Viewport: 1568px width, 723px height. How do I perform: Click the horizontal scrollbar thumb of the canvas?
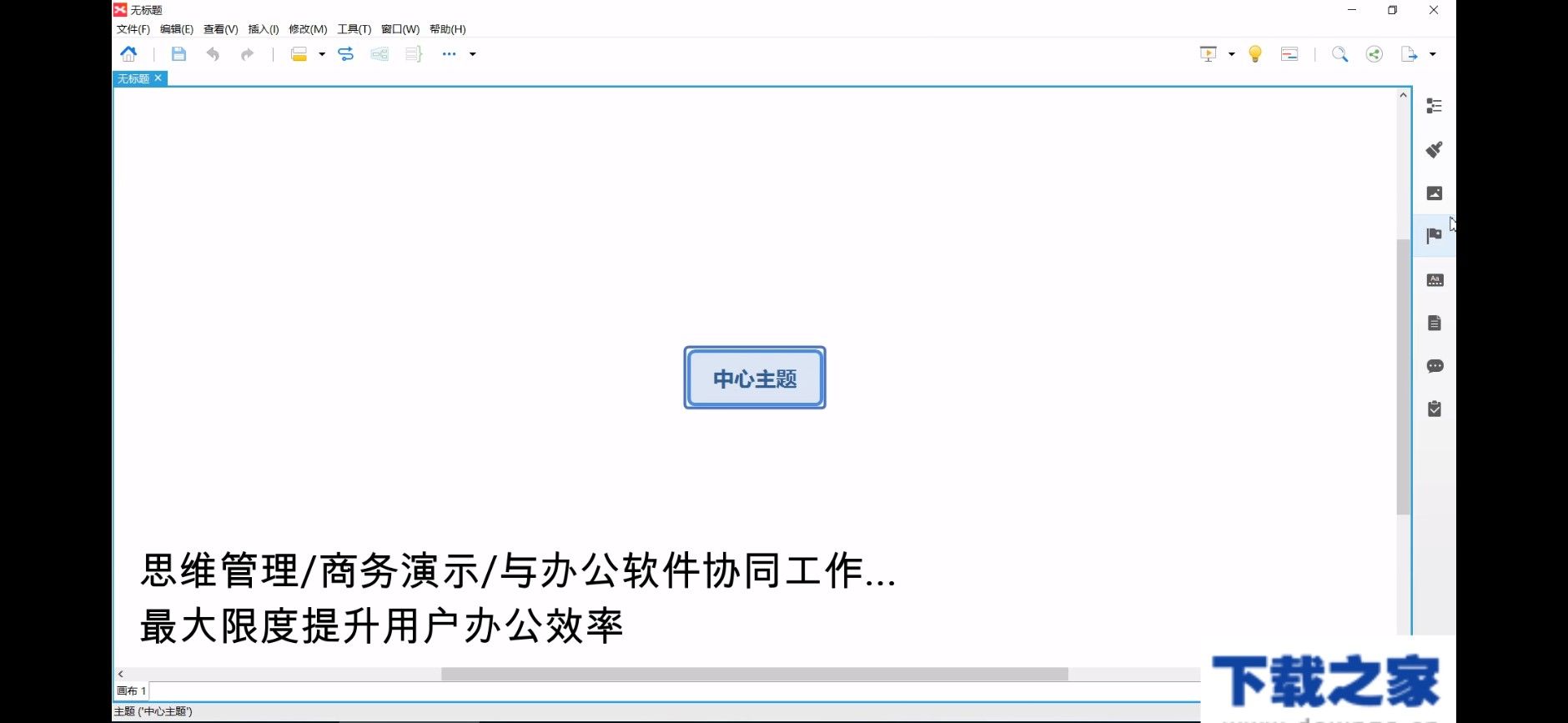coord(755,674)
